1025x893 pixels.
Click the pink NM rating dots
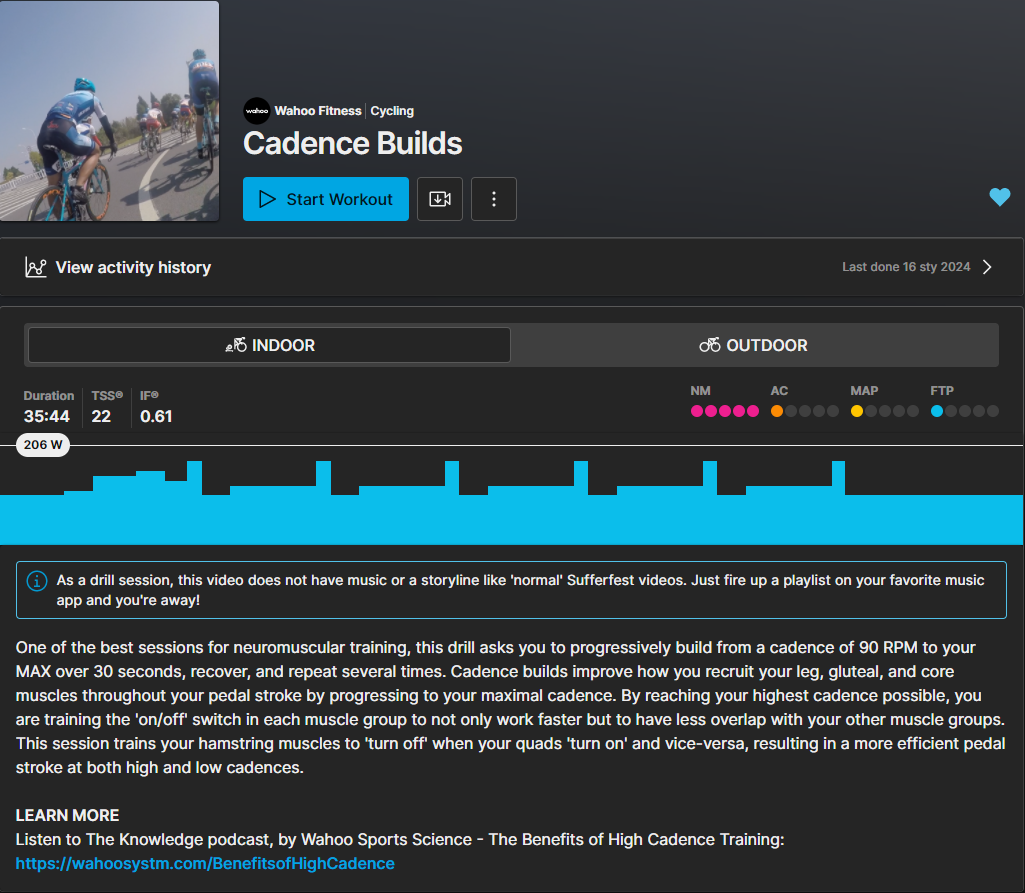[x=724, y=411]
